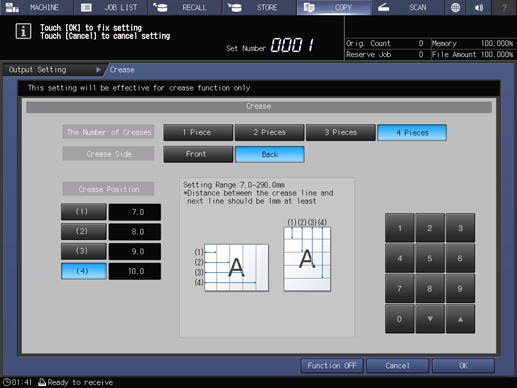Open the MACHINE tab
The width and height of the screenshot is (517, 388).
point(37,7)
